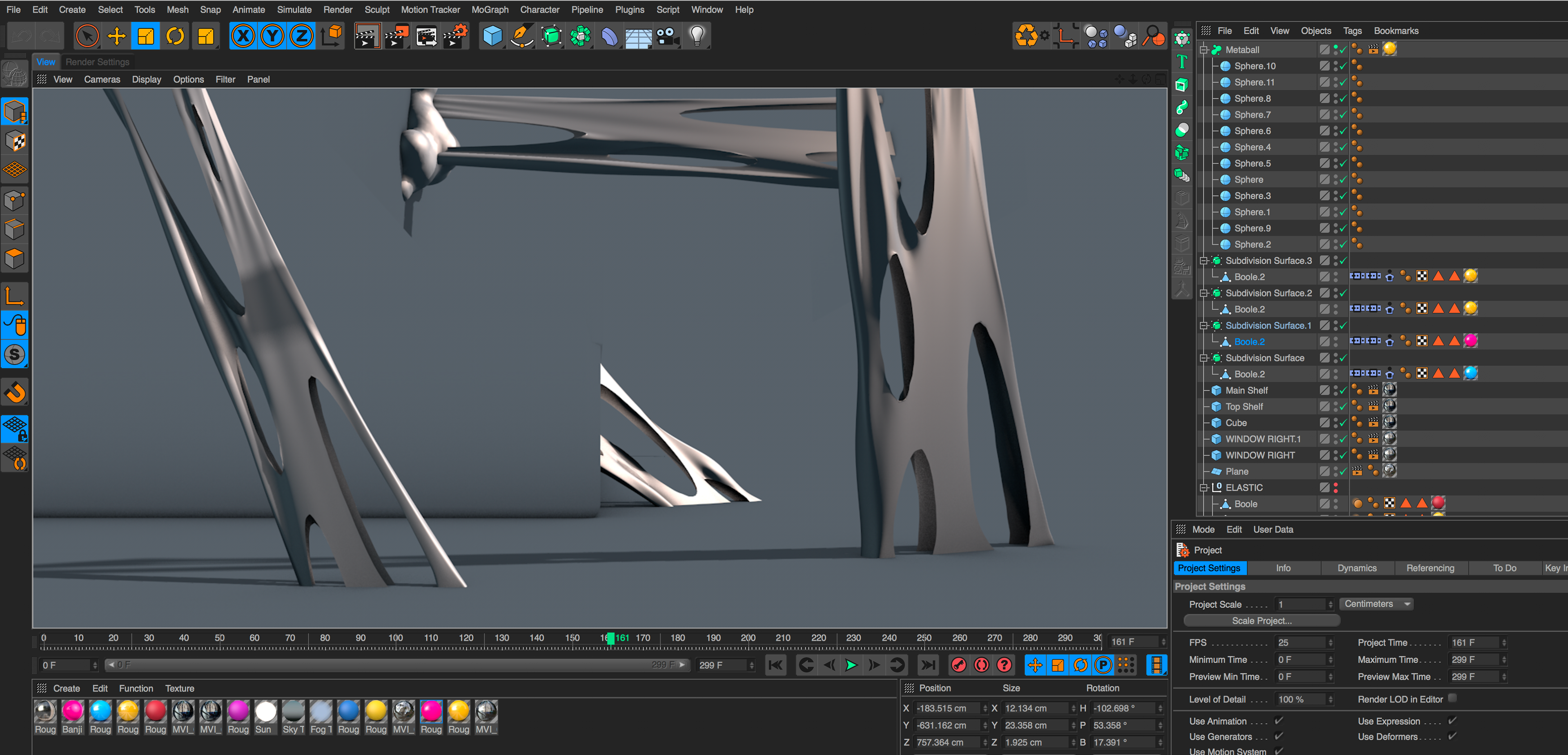Click Scale Project button

tap(1261, 621)
